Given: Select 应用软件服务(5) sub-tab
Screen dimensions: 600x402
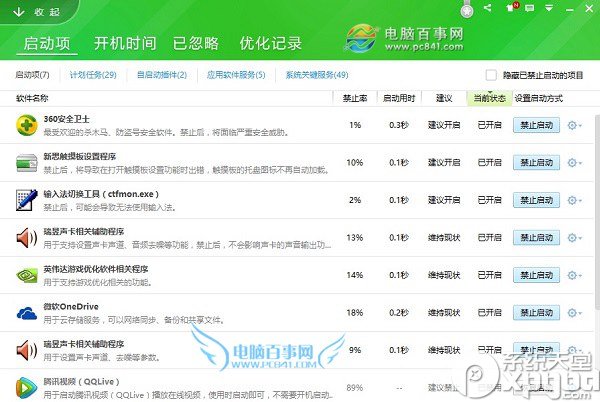Looking at the screenshot, I should [236, 75].
